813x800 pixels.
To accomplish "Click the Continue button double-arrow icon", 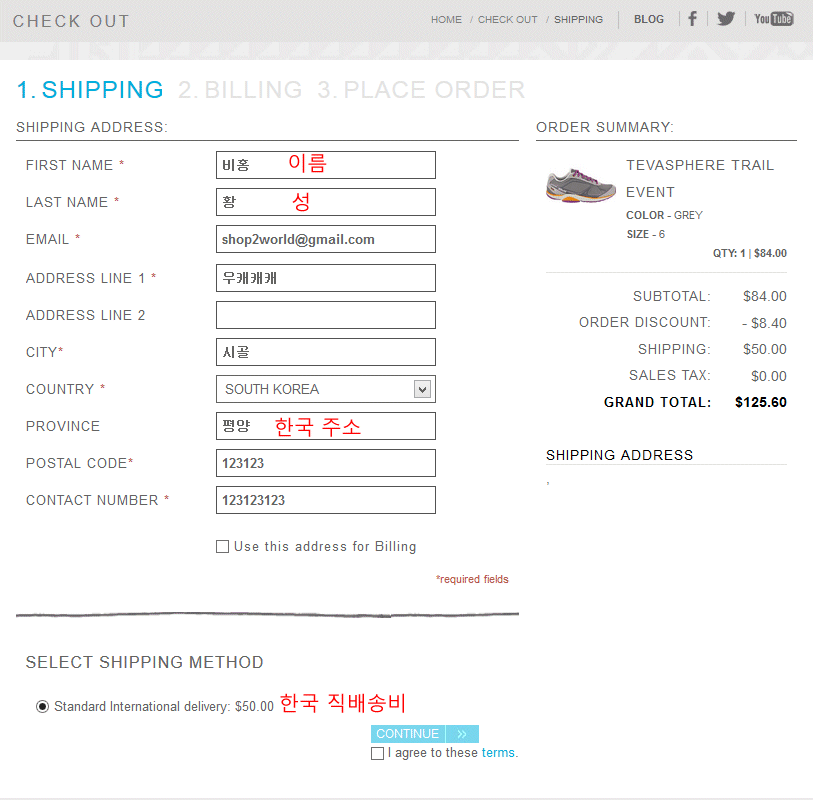I will [462, 734].
